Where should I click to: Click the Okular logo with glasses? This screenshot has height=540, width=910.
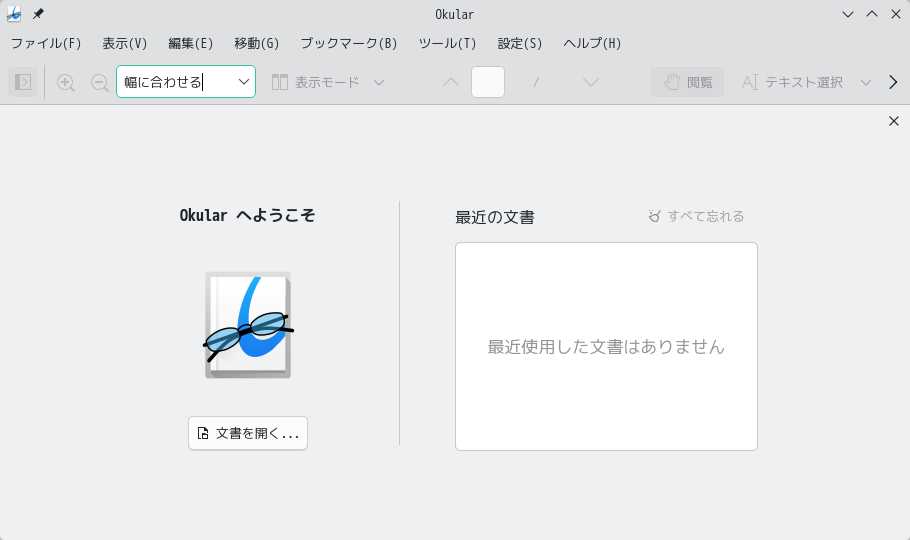(248, 325)
